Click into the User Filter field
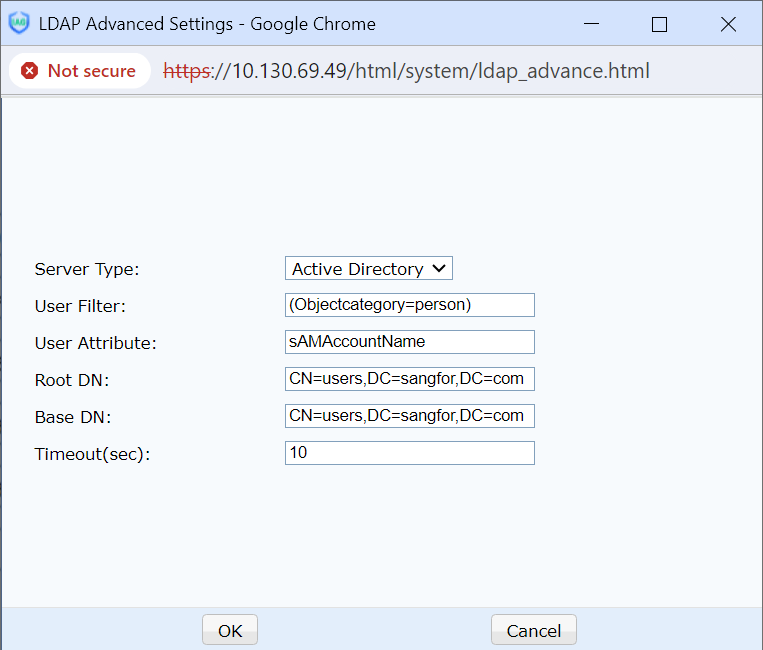 (x=409, y=305)
